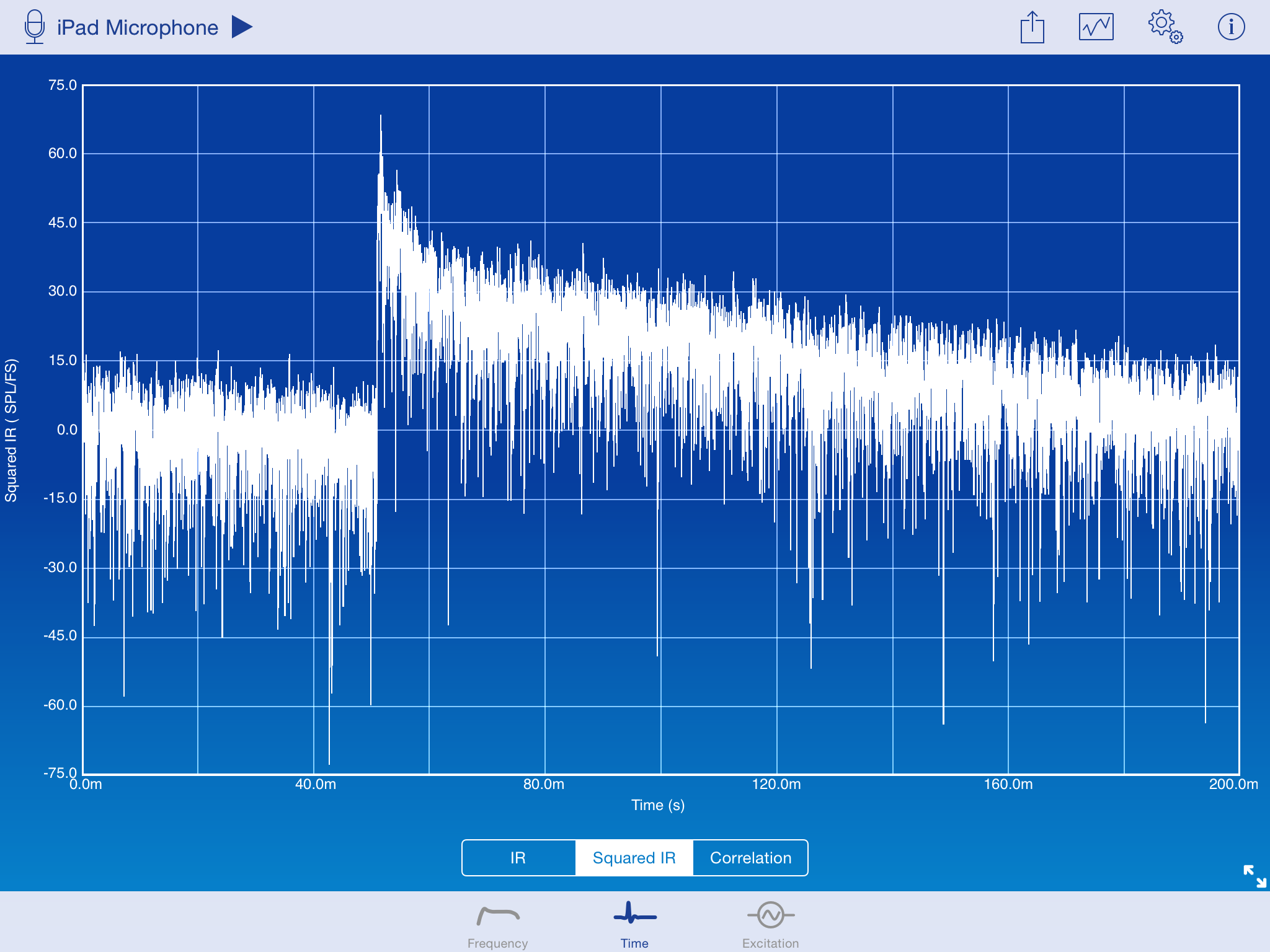Tap the 0.0 level axis value
Image resolution: width=1270 pixels, height=952 pixels.
(66, 430)
